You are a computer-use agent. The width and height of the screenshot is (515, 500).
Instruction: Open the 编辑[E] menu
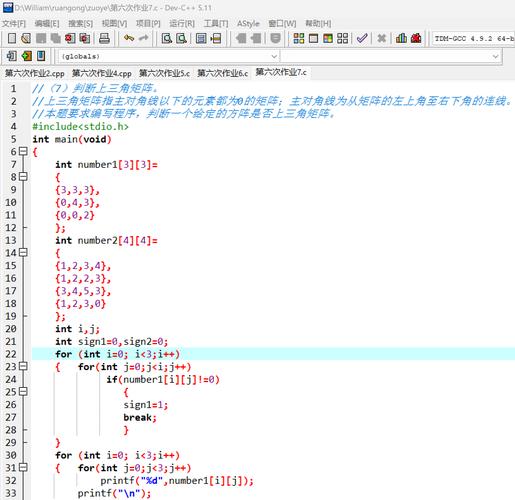coord(47,23)
